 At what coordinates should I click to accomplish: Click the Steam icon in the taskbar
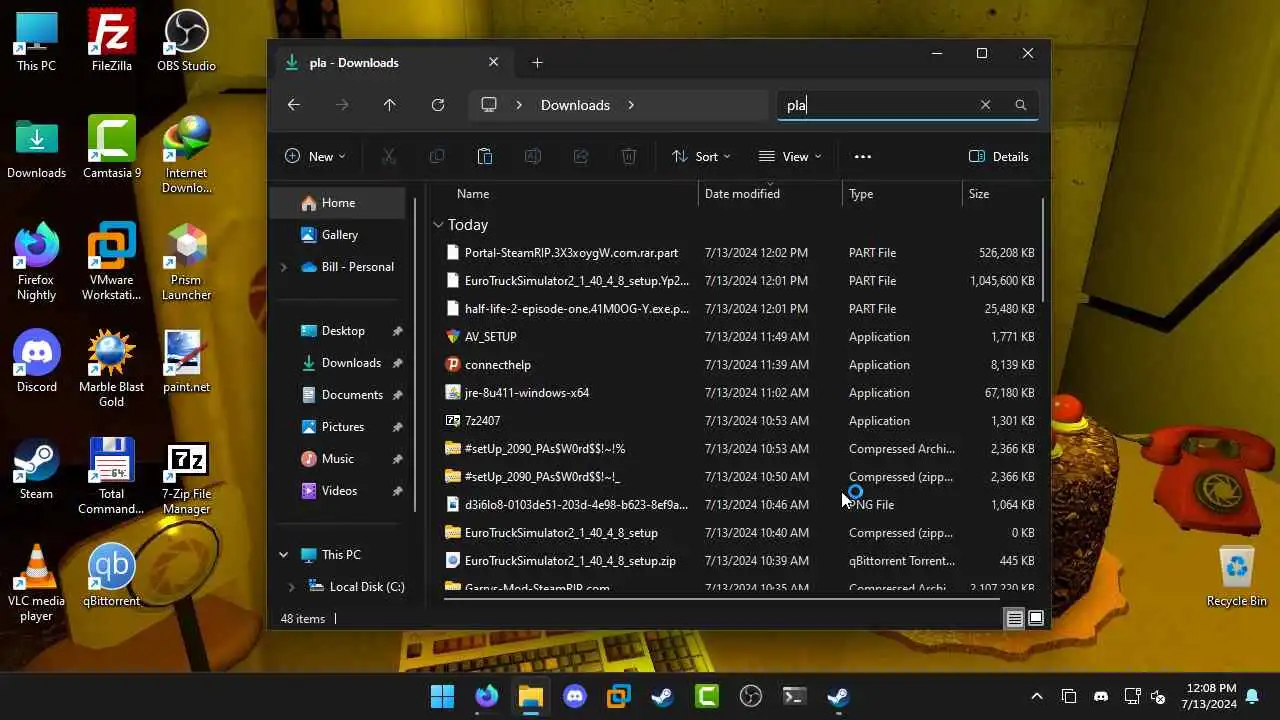pyautogui.click(x=662, y=696)
